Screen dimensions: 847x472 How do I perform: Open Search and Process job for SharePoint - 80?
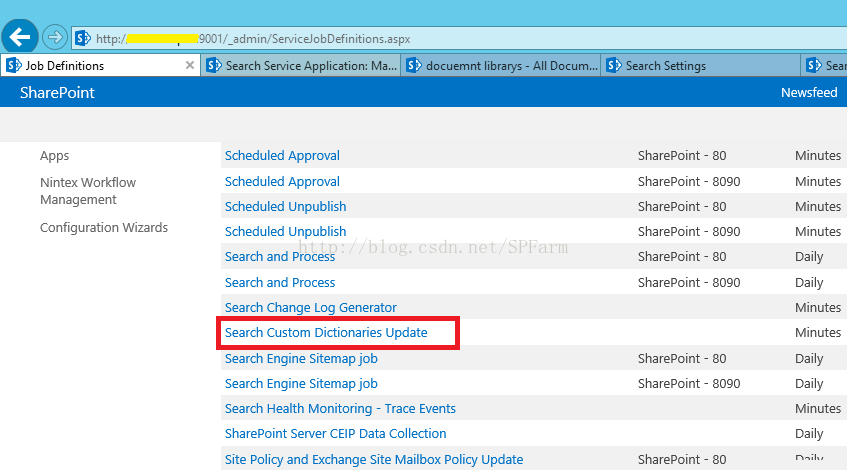[280, 257]
